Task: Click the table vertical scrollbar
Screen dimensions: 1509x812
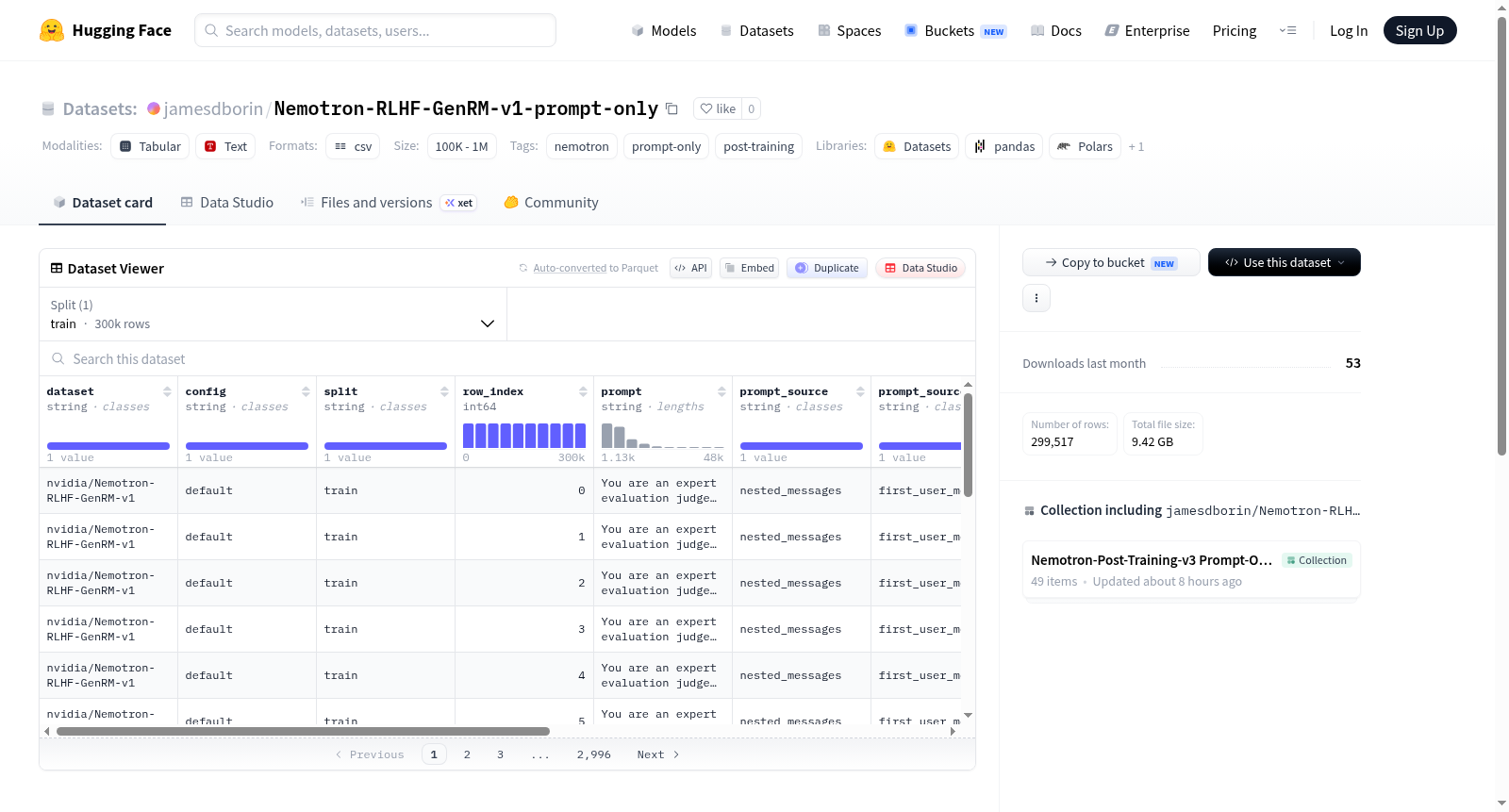Action: click(x=968, y=444)
